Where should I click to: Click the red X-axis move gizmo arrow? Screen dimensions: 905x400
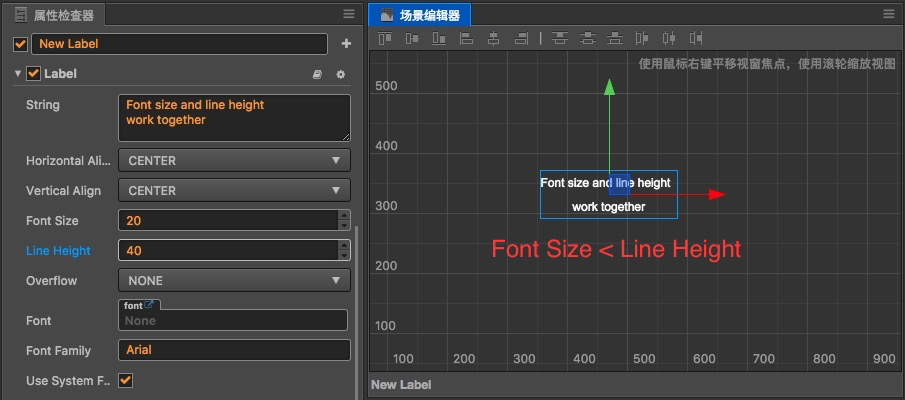click(716, 195)
